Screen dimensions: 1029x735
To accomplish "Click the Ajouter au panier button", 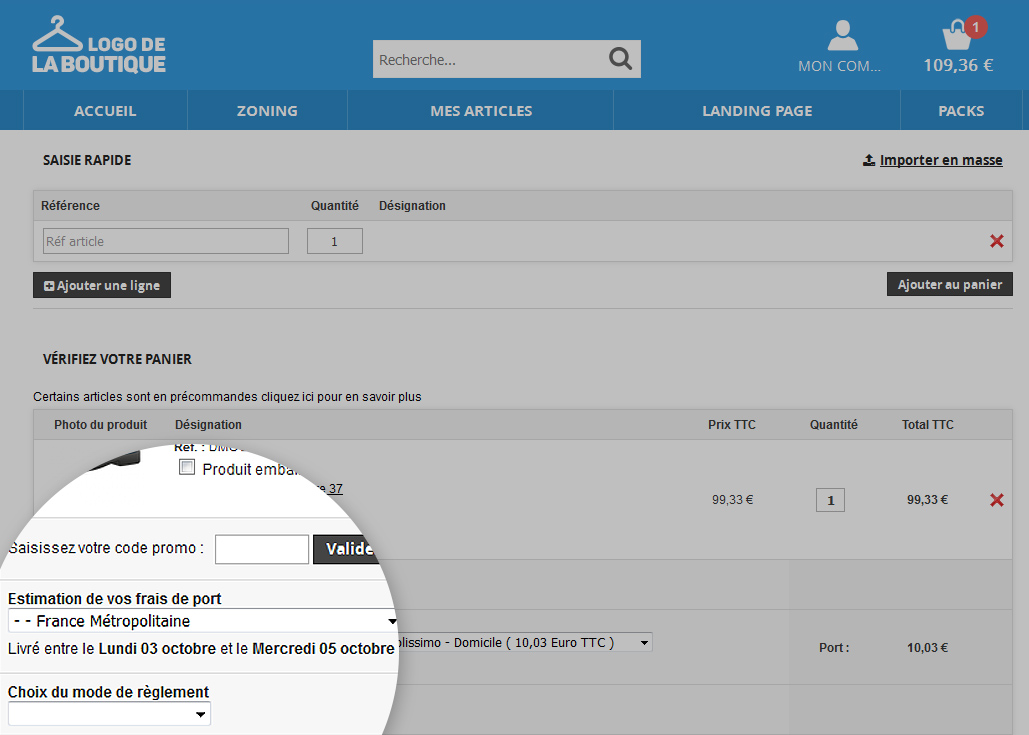I will (949, 285).
